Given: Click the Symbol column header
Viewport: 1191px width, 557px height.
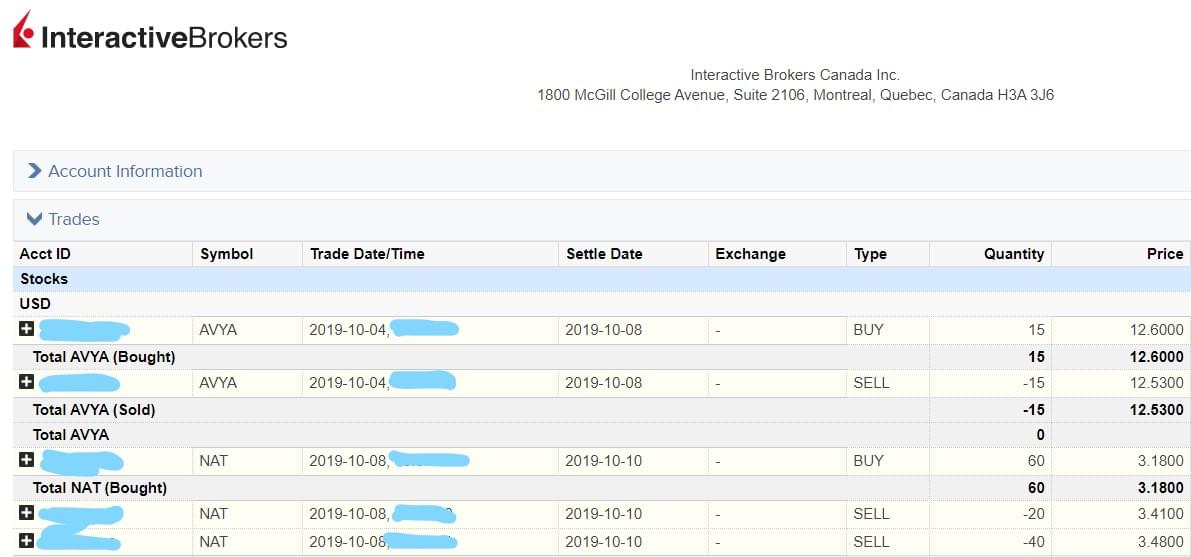Looking at the screenshot, I should [x=226, y=254].
